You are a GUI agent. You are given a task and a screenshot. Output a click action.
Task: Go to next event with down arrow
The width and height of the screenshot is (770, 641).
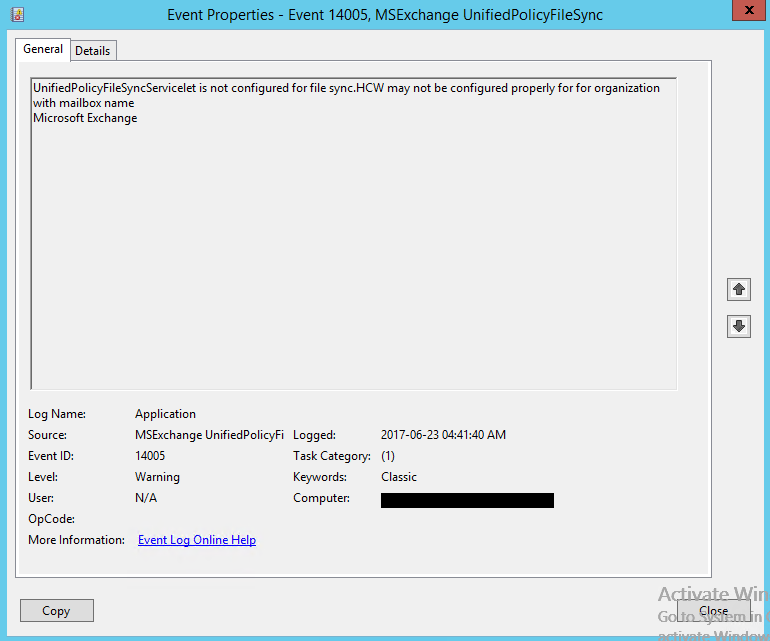pyautogui.click(x=739, y=326)
